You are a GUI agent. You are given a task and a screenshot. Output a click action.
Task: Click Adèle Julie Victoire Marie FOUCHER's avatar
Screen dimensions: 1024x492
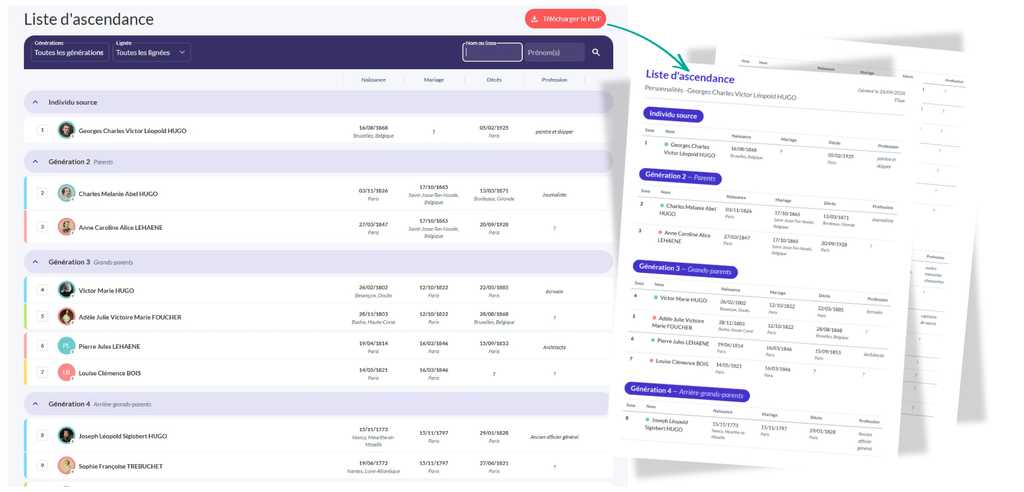point(66,316)
